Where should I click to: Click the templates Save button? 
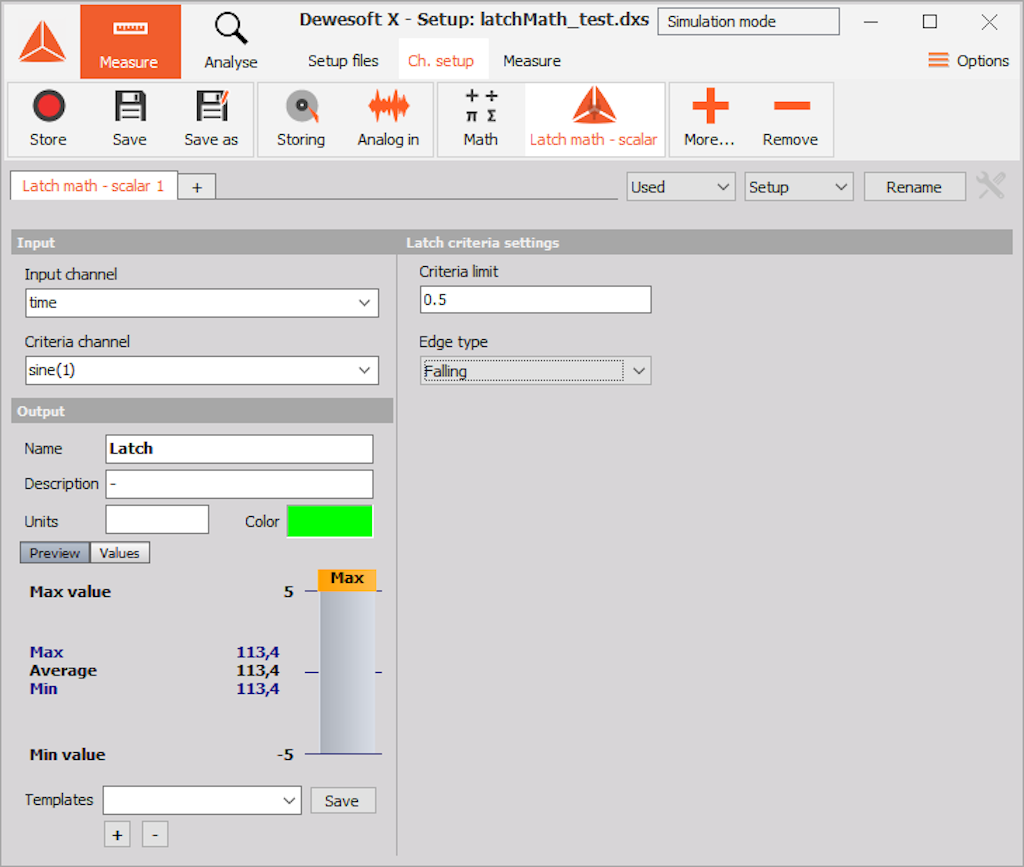tap(342, 800)
